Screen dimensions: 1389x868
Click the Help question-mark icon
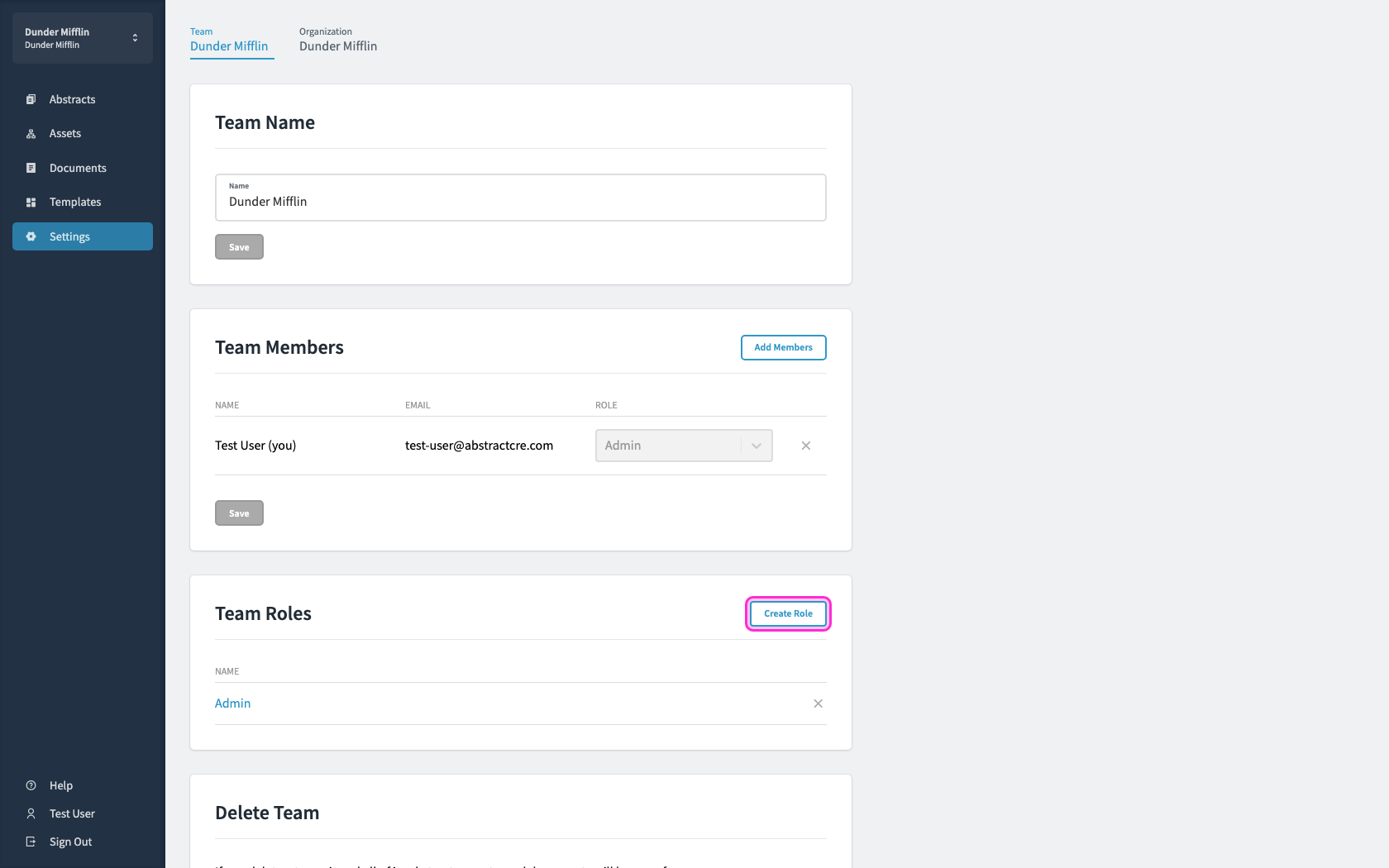pos(31,785)
